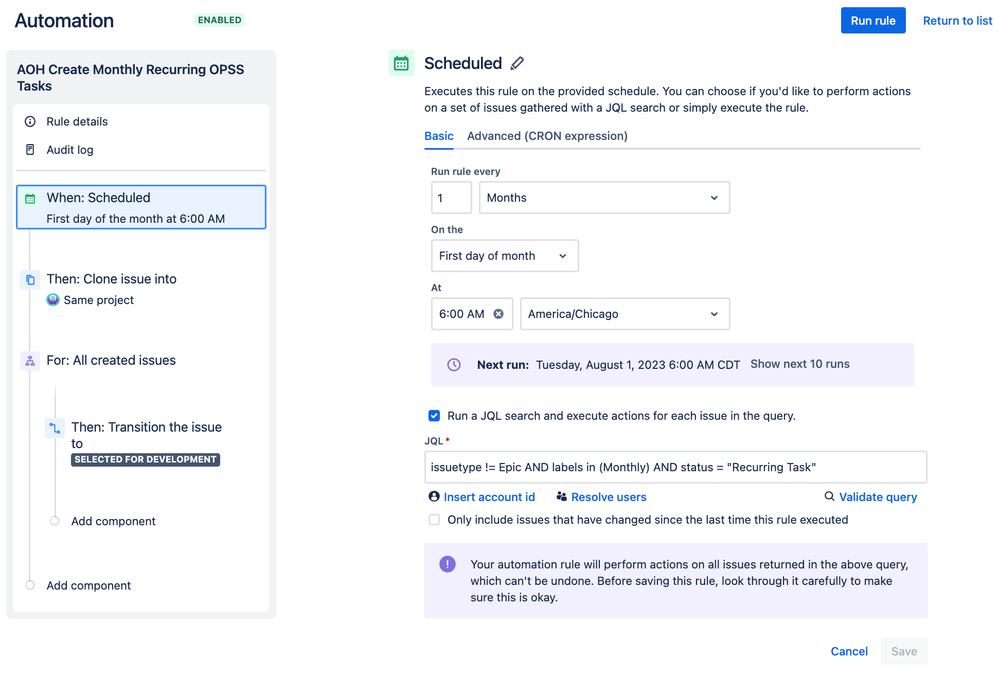This screenshot has height=676, width=999.
Task: Click the people icon beside Resolve users
Action: [x=561, y=496]
